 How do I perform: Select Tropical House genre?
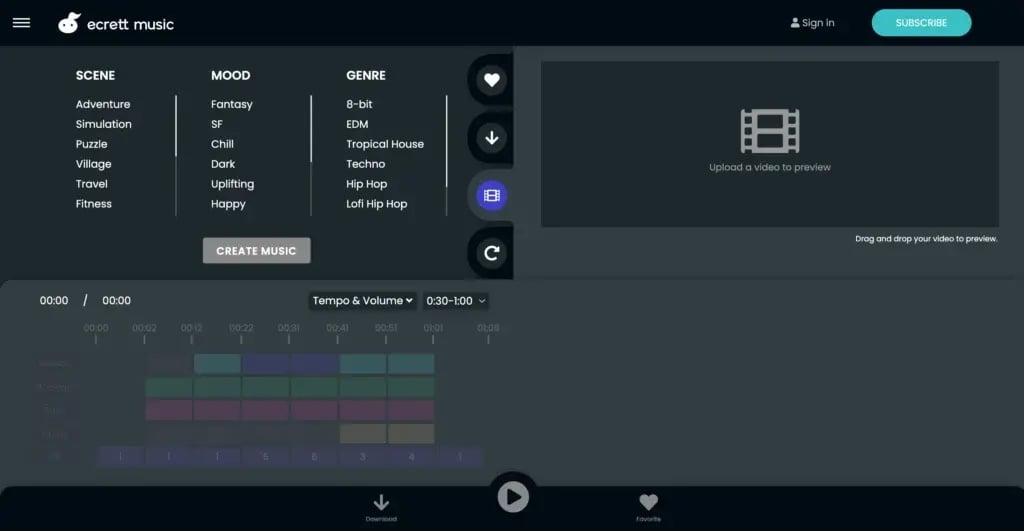point(385,144)
